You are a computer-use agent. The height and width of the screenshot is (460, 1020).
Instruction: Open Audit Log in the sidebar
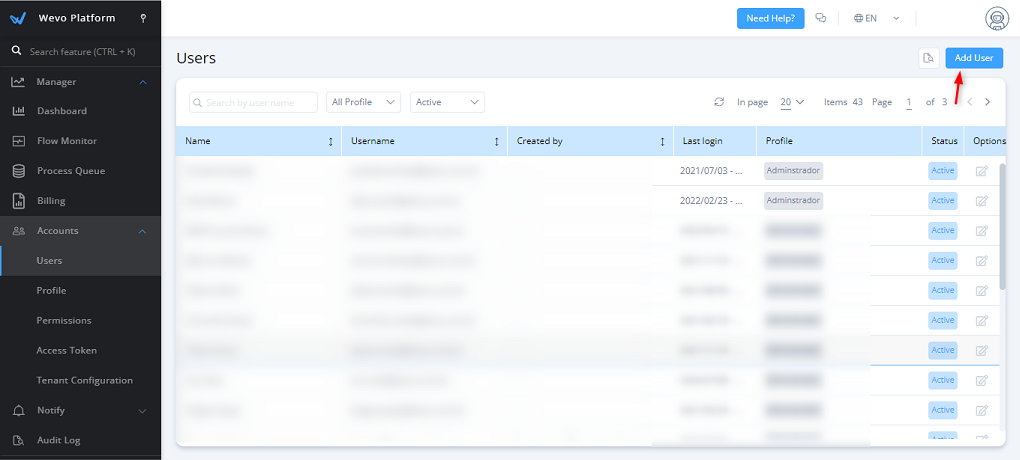[59, 440]
